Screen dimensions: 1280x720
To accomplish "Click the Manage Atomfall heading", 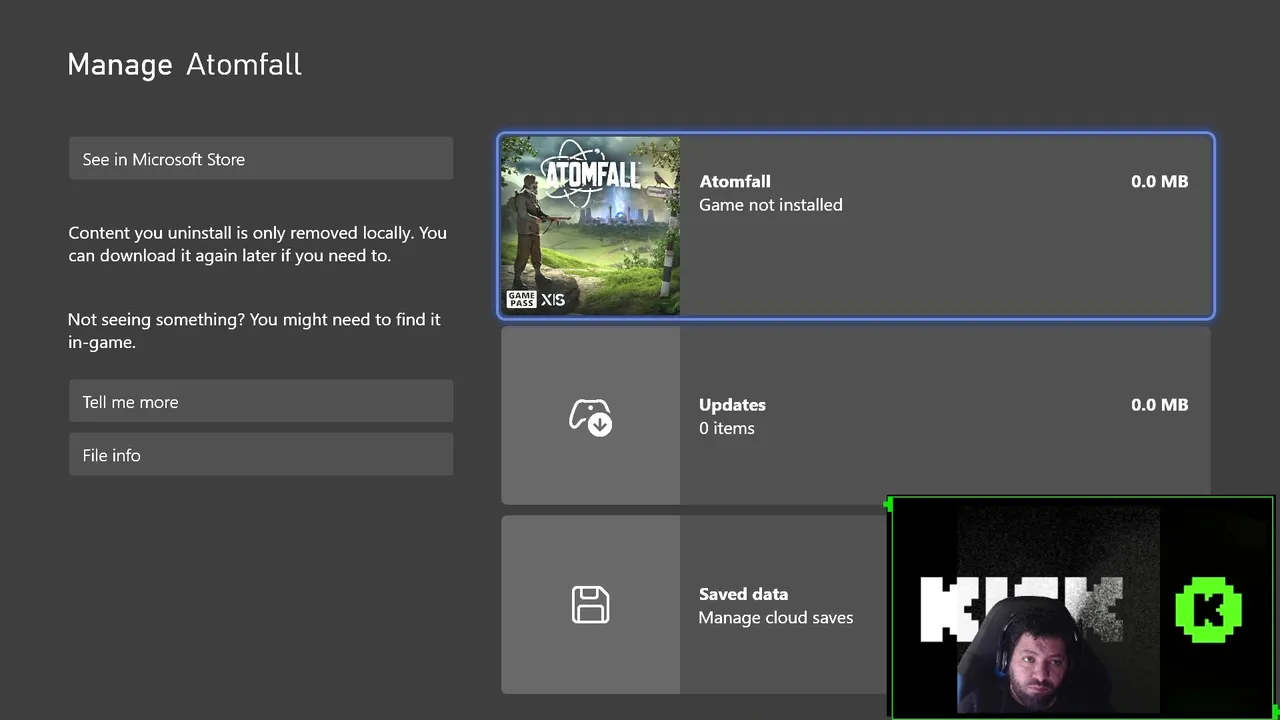I will (x=184, y=65).
